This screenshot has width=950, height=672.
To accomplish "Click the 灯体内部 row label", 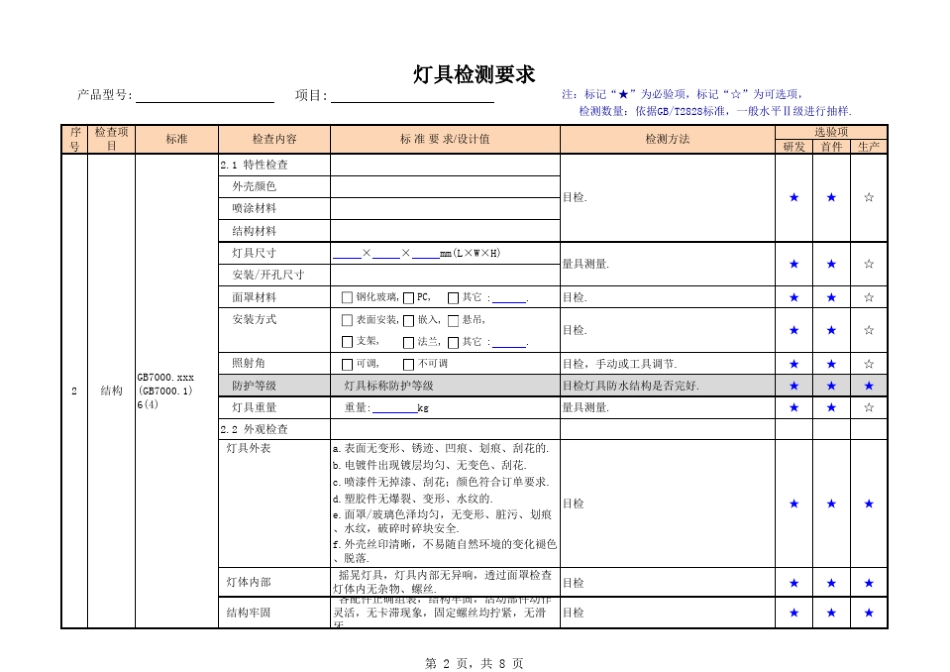I will pos(248,582).
